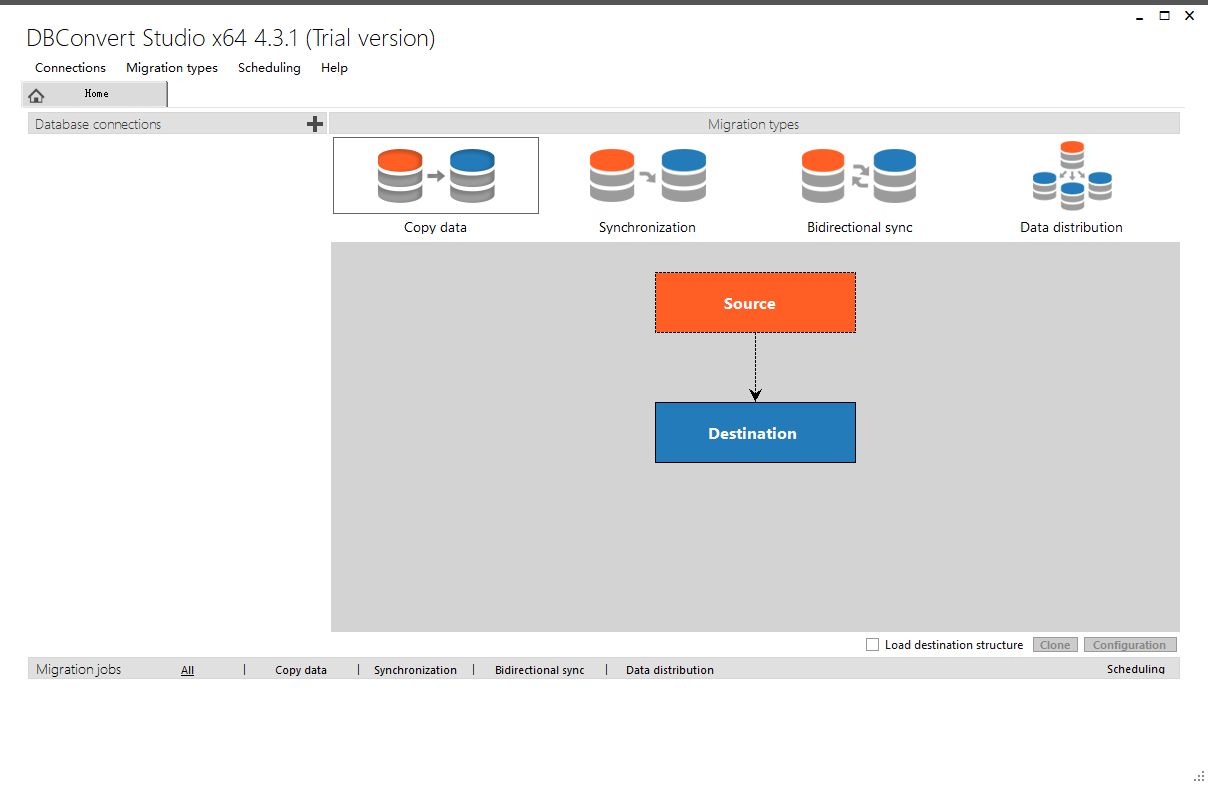Choose the Bidirectional sync icon
The width and height of the screenshot is (1208, 785).
tap(859, 176)
